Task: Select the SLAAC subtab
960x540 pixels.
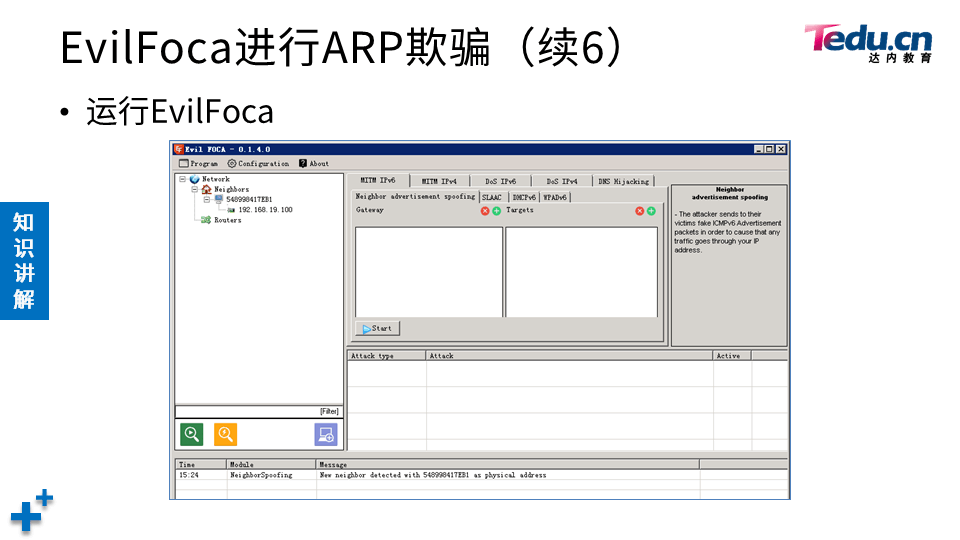Action: 492,197
